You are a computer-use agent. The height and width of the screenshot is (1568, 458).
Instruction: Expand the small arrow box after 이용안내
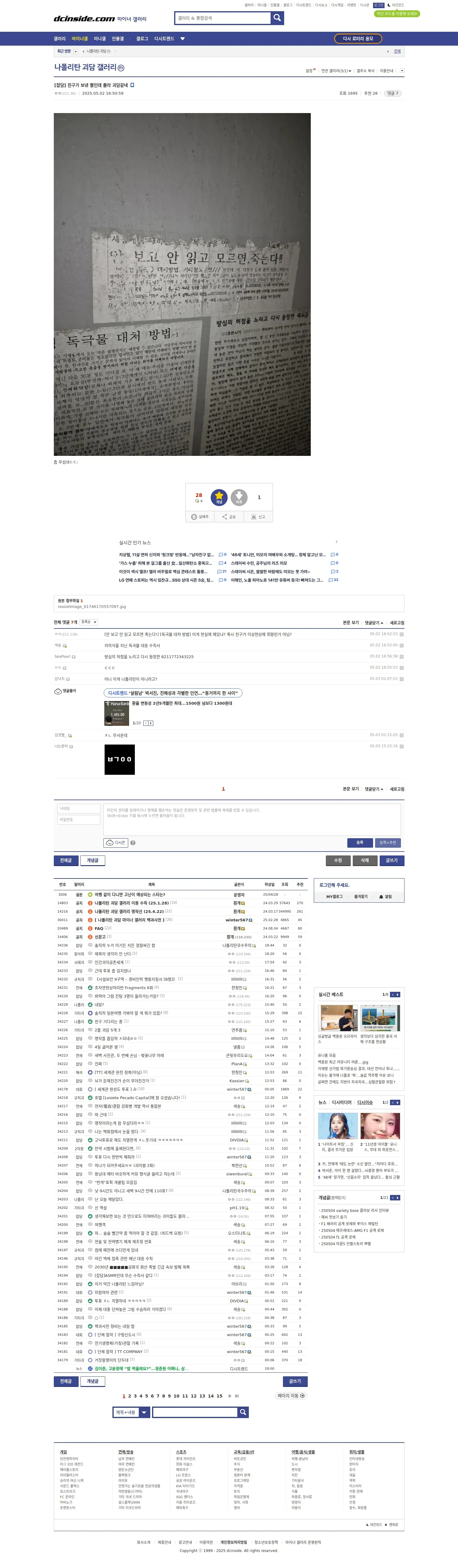coord(402,71)
